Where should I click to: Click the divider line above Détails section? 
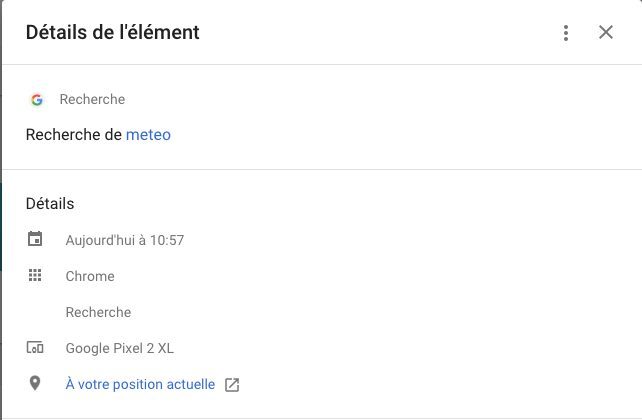322,169
